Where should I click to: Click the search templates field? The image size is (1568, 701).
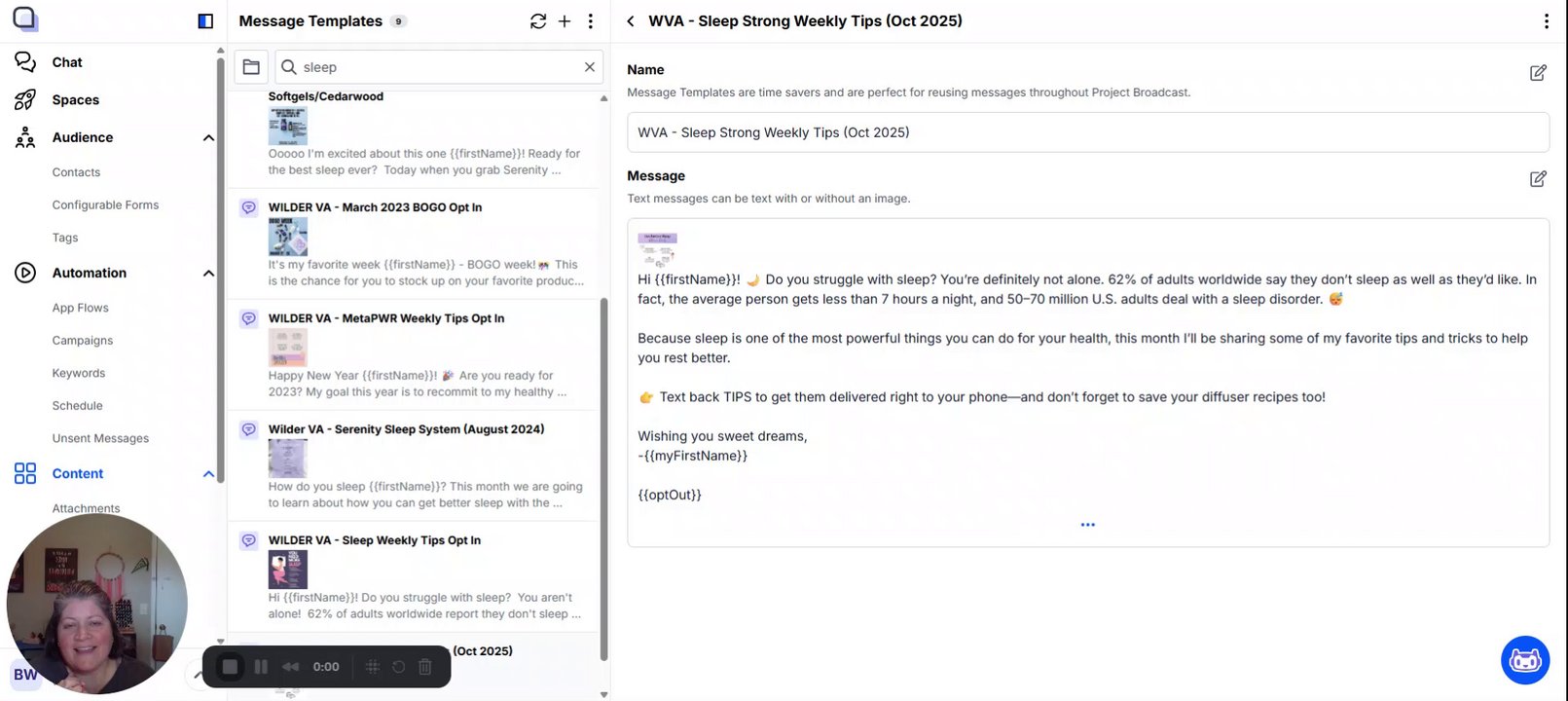click(x=438, y=67)
